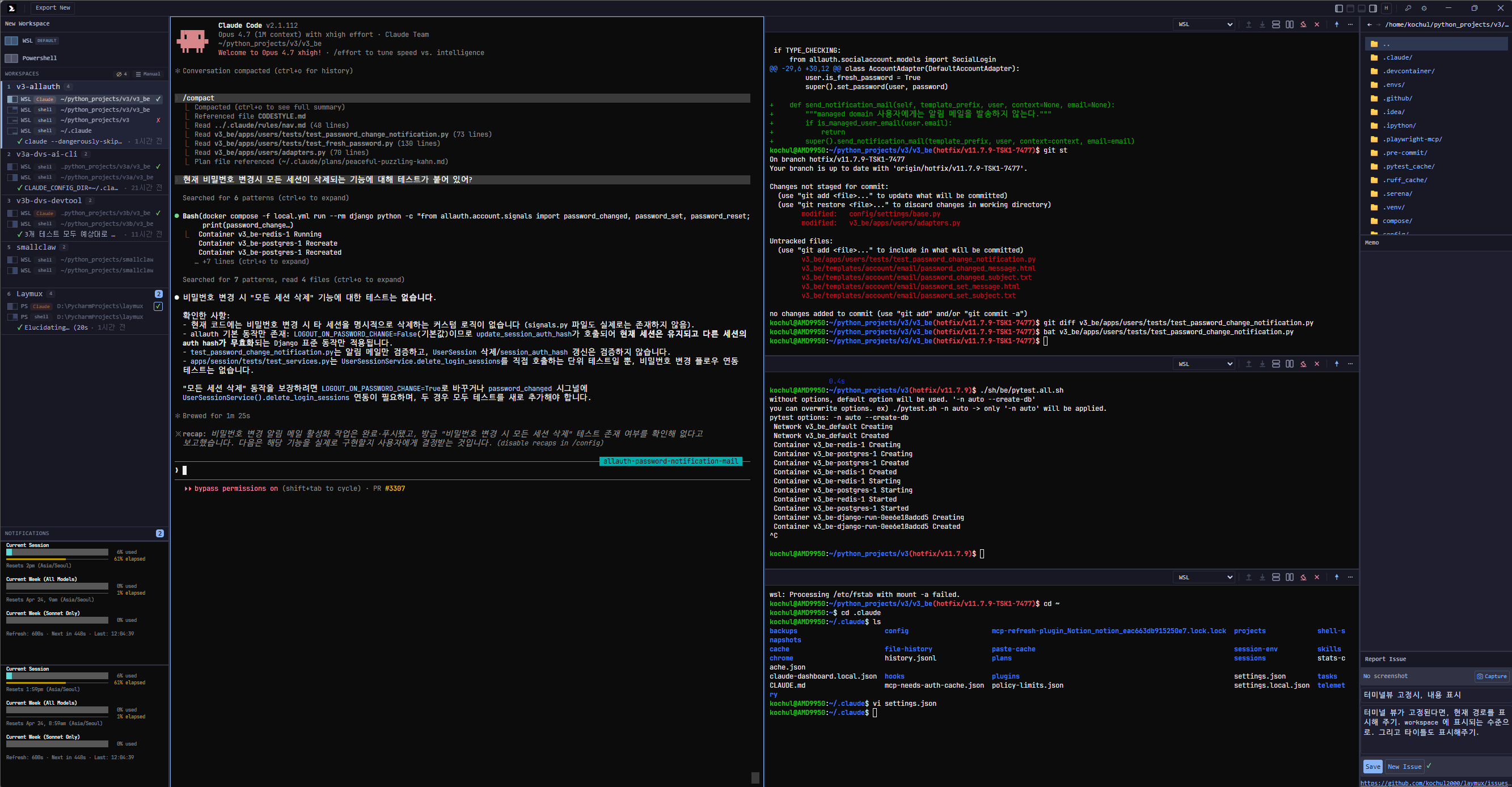Select the upload icon in the top terminal toolbar
Screen dimensions: 1512x787
[1248, 24]
